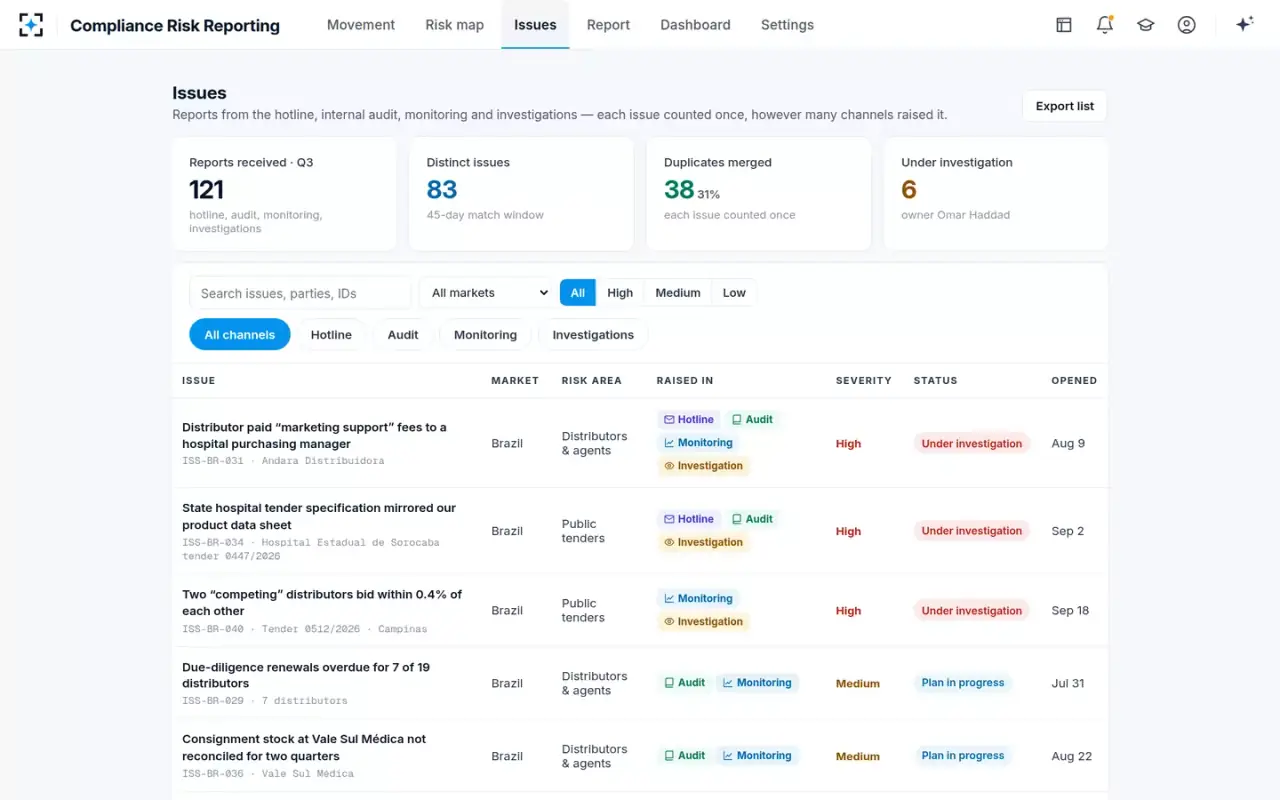Go to the Dashboard tab
Image resolution: width=1280 pixels, height=800 pixels.
695,25
